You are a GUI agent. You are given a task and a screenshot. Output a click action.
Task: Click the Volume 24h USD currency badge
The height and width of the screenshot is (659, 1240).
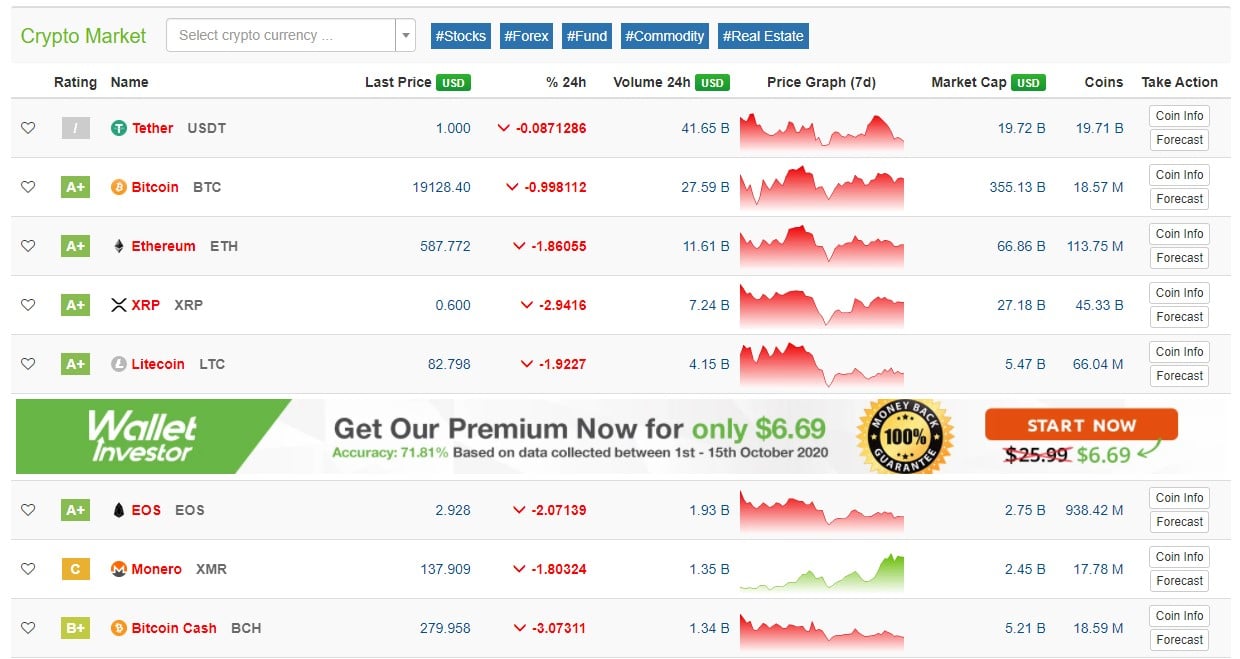click(712, 83)
